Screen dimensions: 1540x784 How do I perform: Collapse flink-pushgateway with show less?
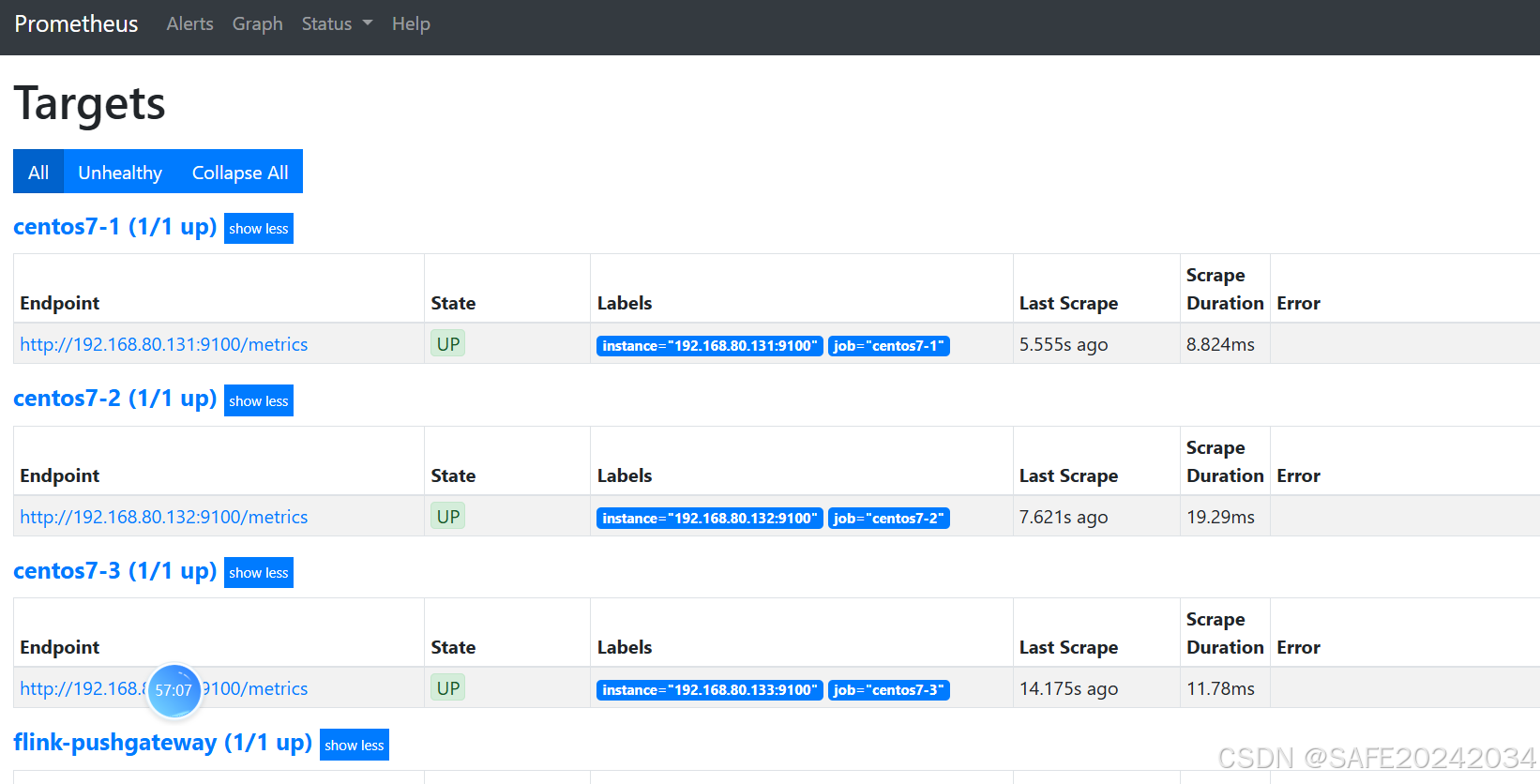355,745
